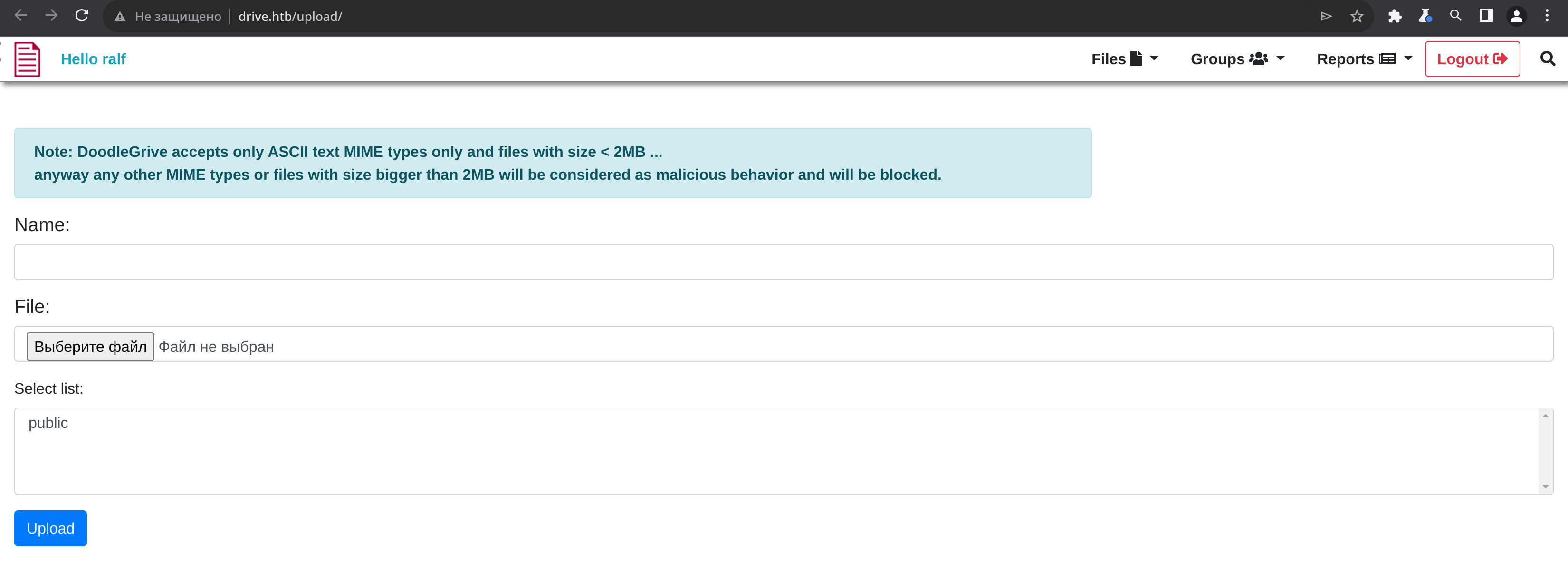Click the select list scrollbar down arrow
The height and width of the screenshot is (563, 1568).
pos(1545,487)
